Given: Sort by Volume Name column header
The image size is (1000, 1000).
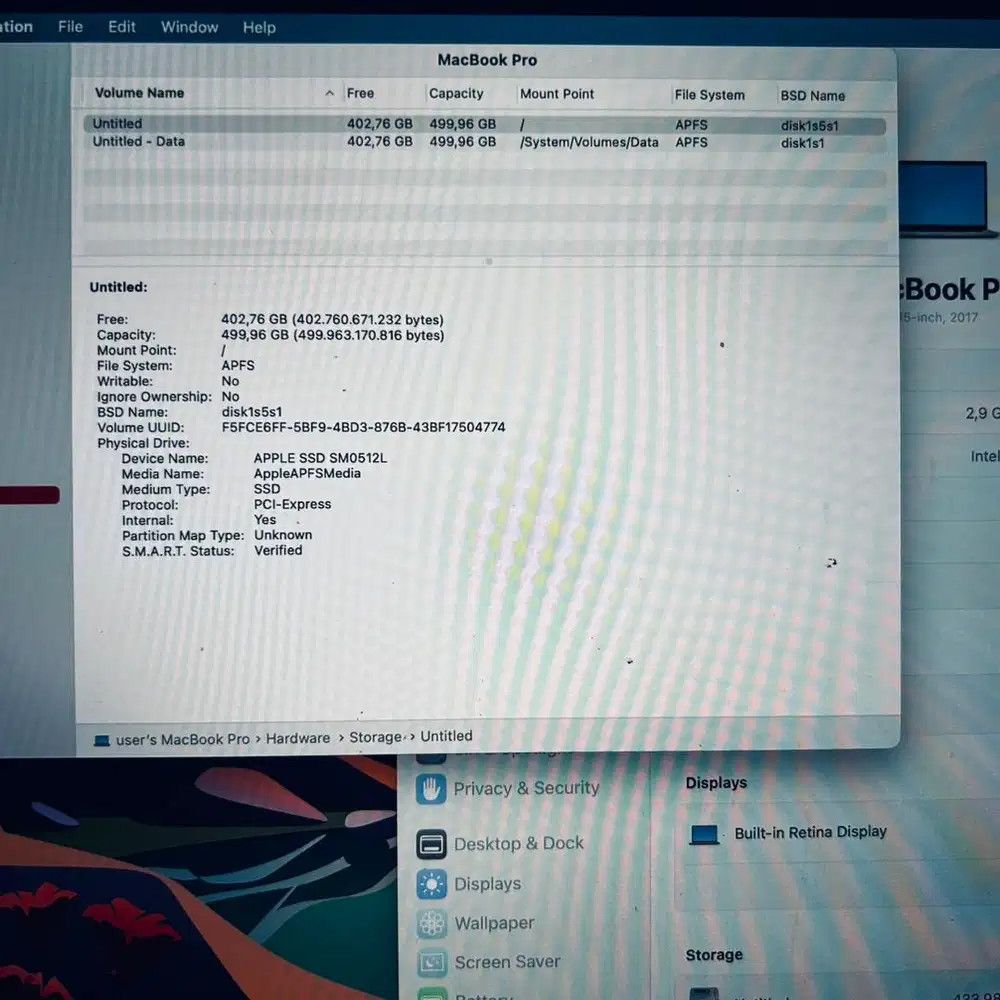Looking at the screenshot, I should click(x=139, y=93).
